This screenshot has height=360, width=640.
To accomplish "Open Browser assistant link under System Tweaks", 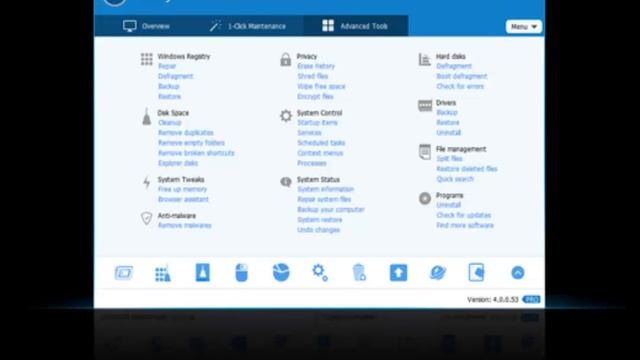I will coord(183,200).
